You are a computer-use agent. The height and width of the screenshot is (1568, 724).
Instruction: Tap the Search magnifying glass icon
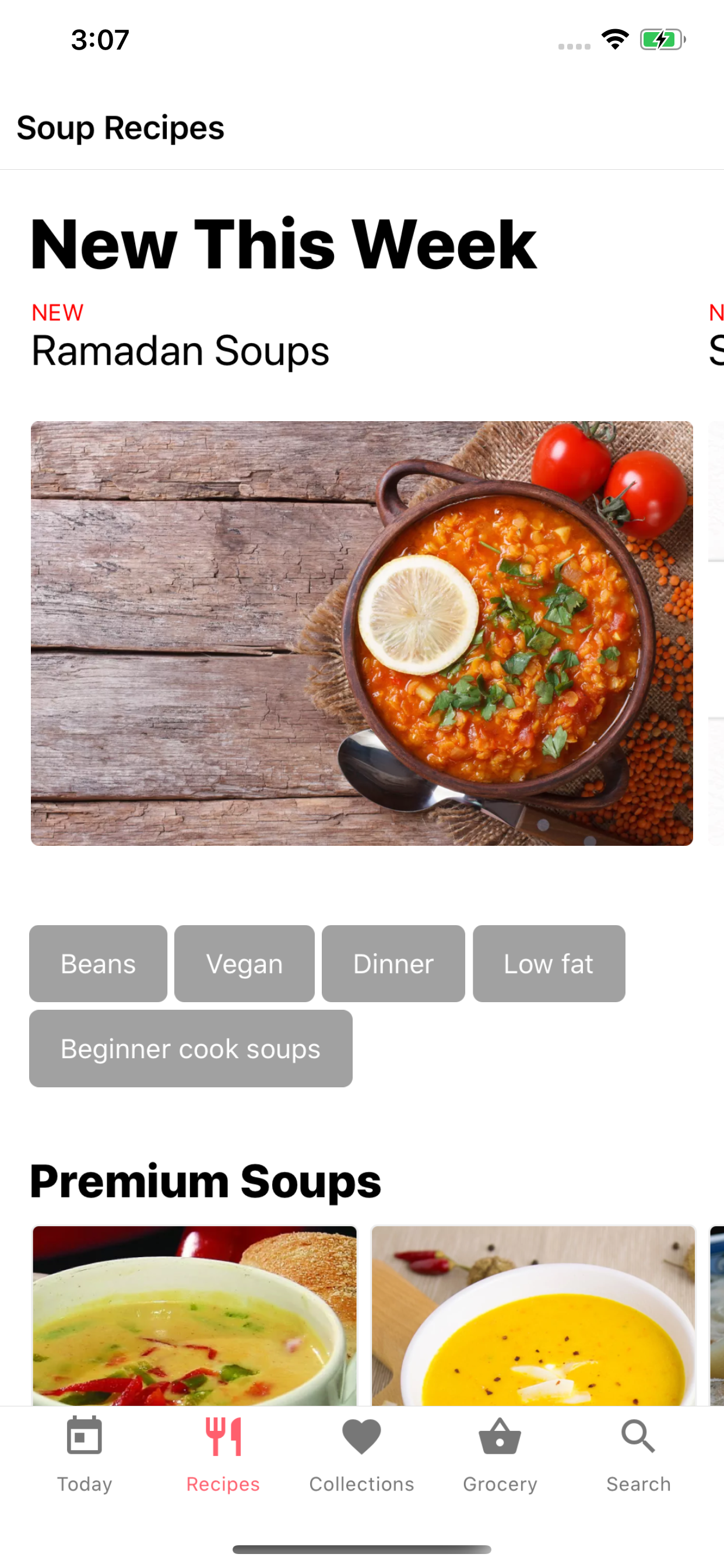coord(638,1437)
